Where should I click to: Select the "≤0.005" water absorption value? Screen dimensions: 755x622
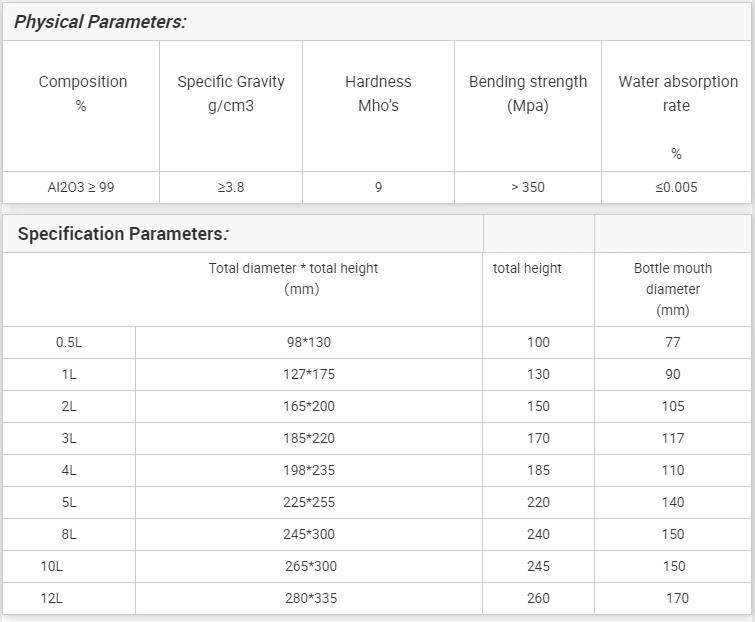click(x=677, y=187)
